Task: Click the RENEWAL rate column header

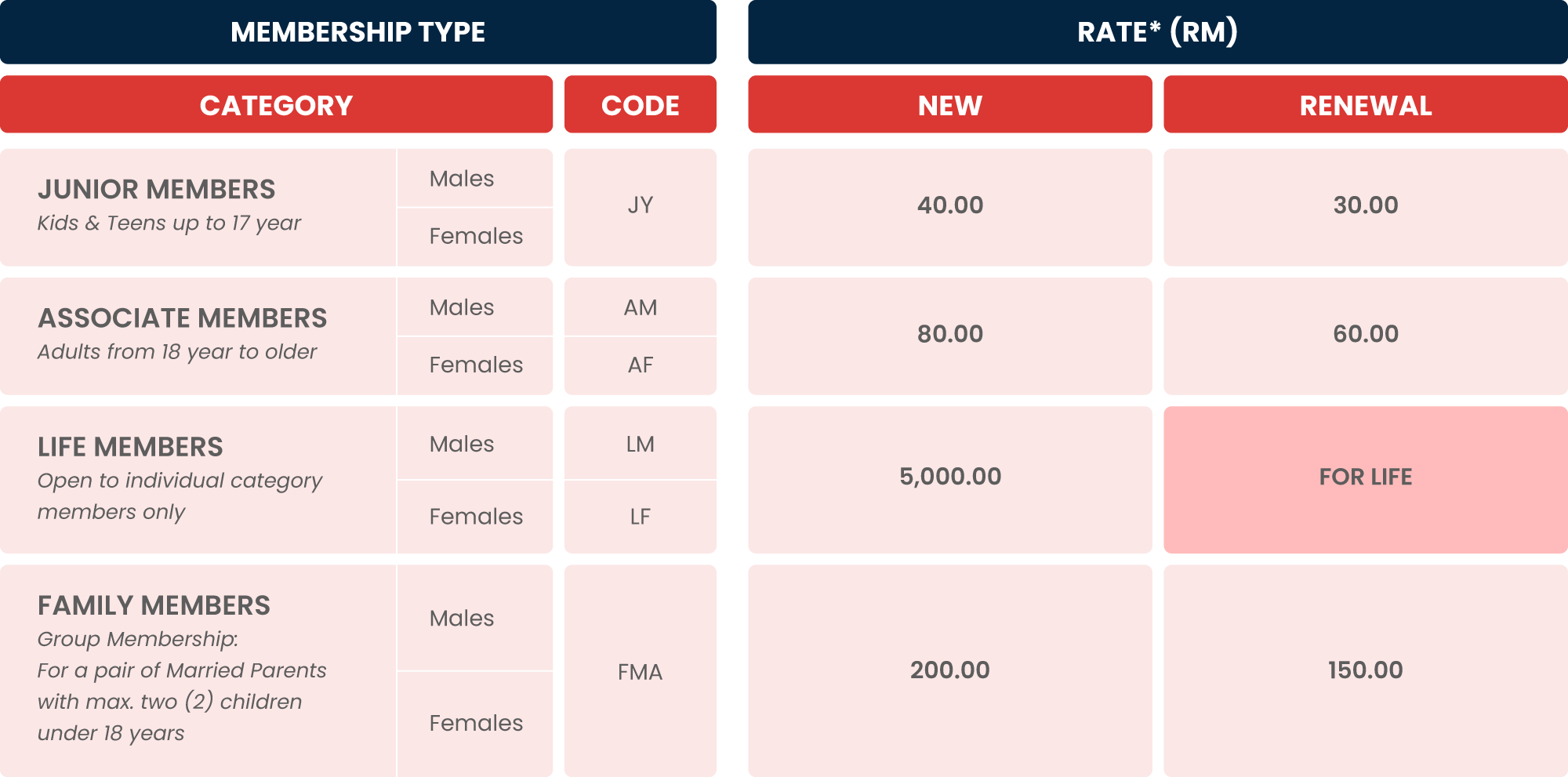Action: [x=1366, y=104]
